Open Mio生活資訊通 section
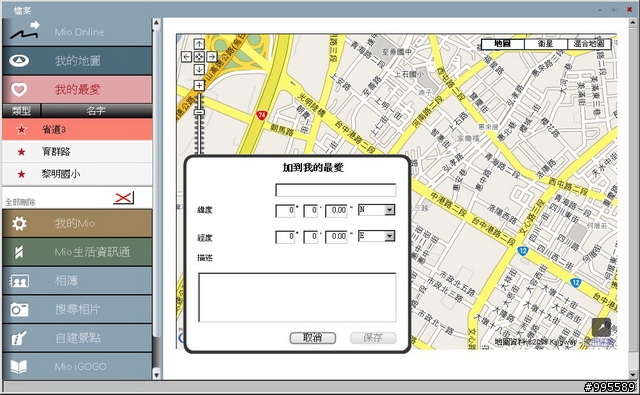The image size is (640, 395). tap(77, 252)
